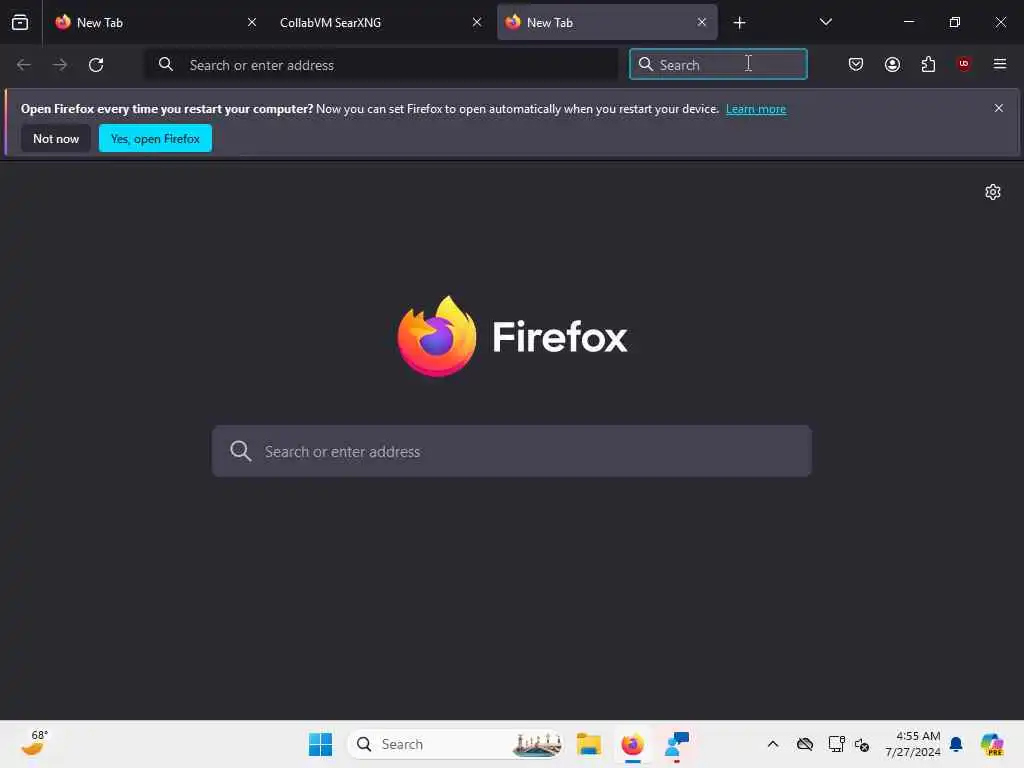Click the Windows taskbar Search box
Screen dimensions: 1024x768
(455, 744)
